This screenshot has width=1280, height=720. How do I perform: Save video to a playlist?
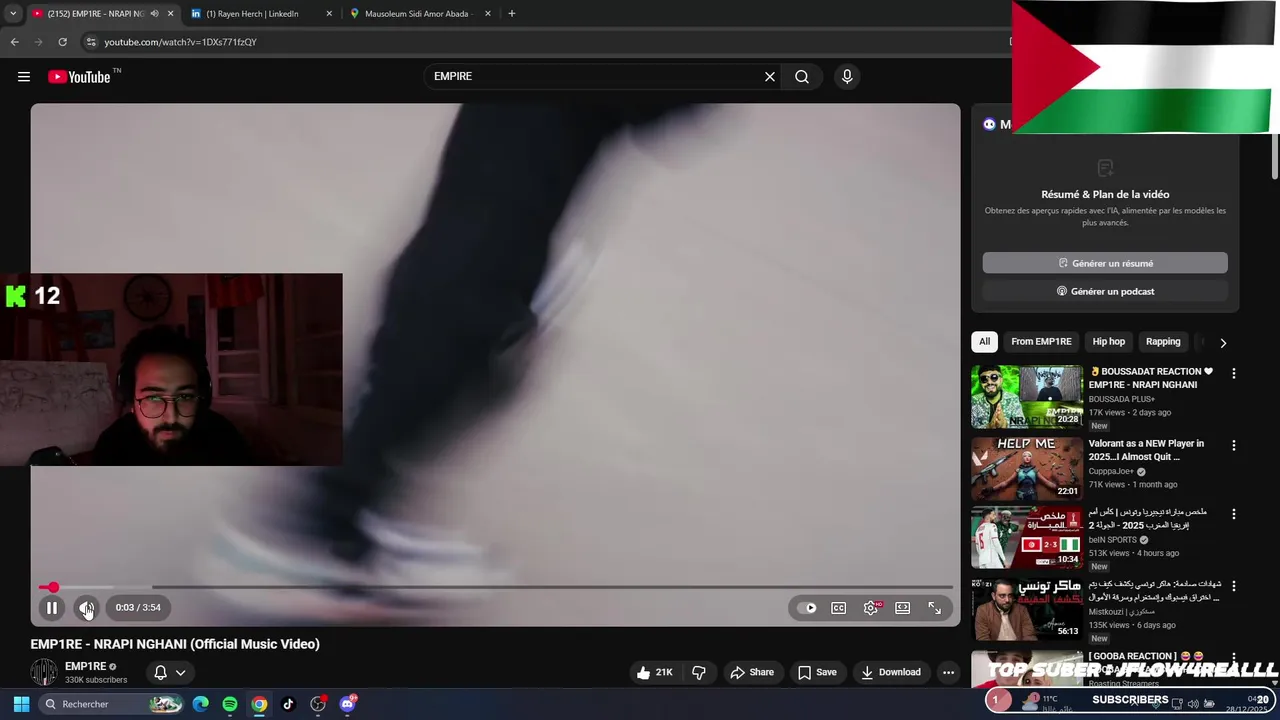[816, 672]
